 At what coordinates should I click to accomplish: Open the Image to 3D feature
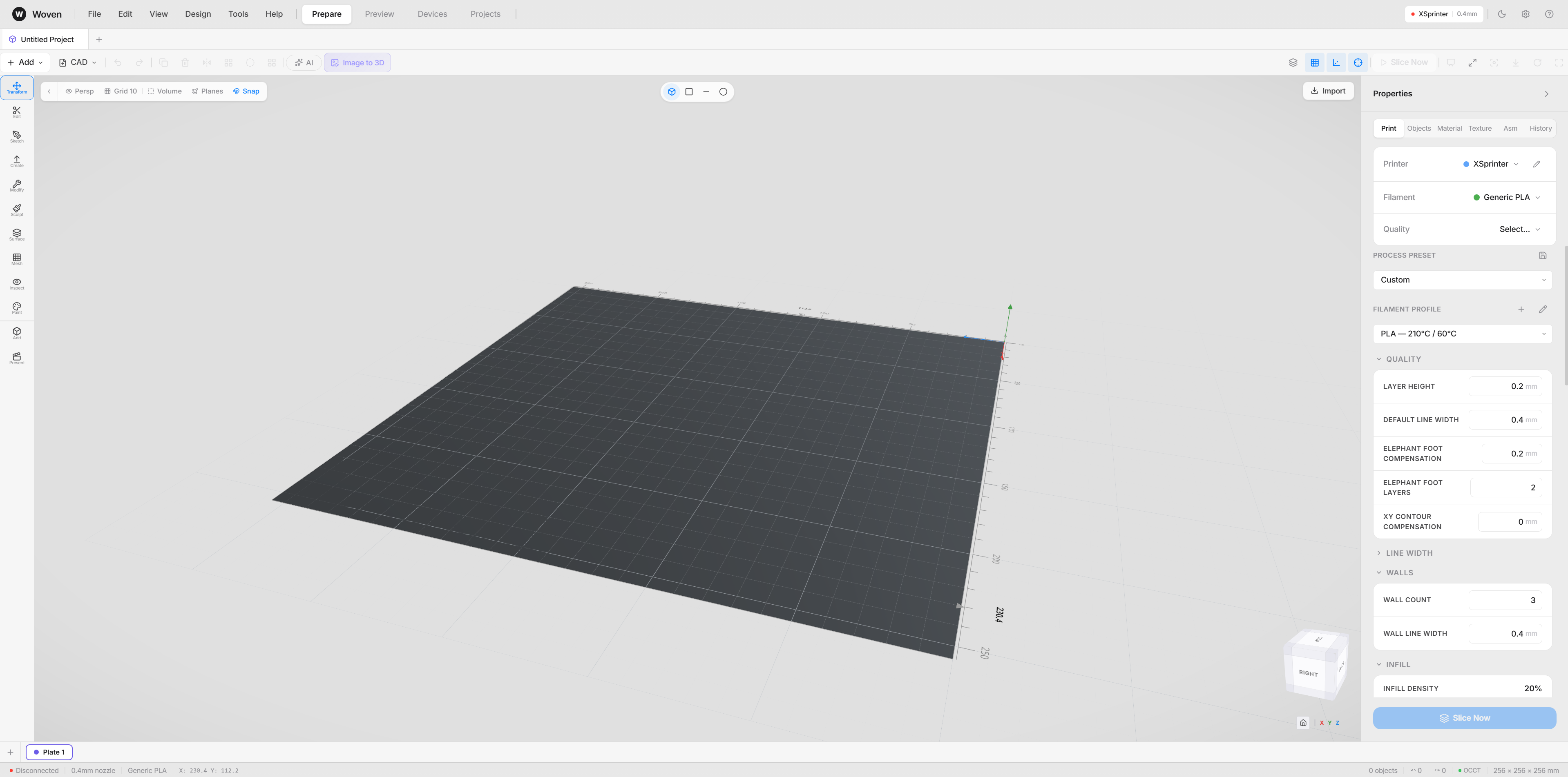(357, 62)
